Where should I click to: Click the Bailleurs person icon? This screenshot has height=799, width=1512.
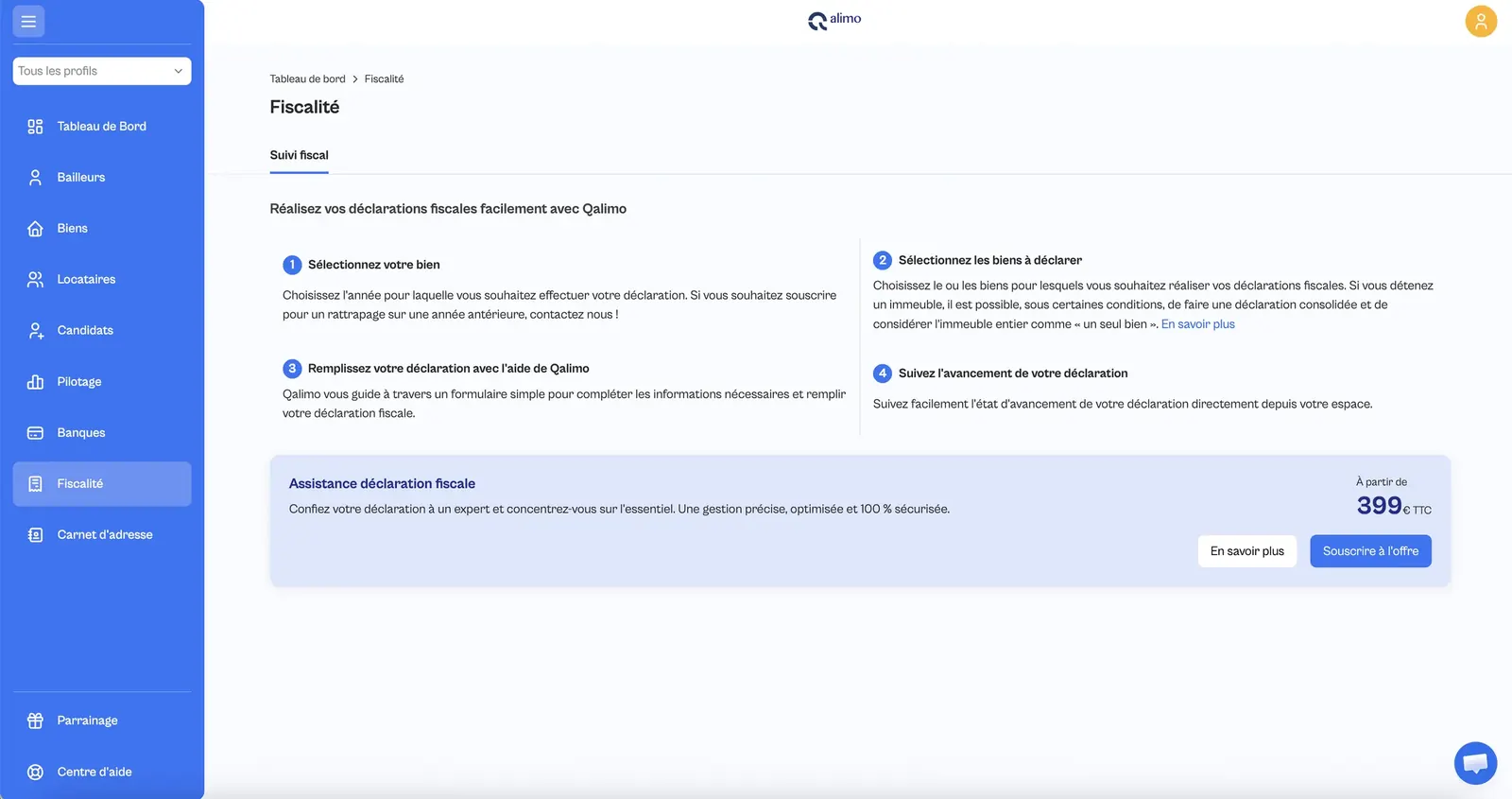(x=35, y=178)
